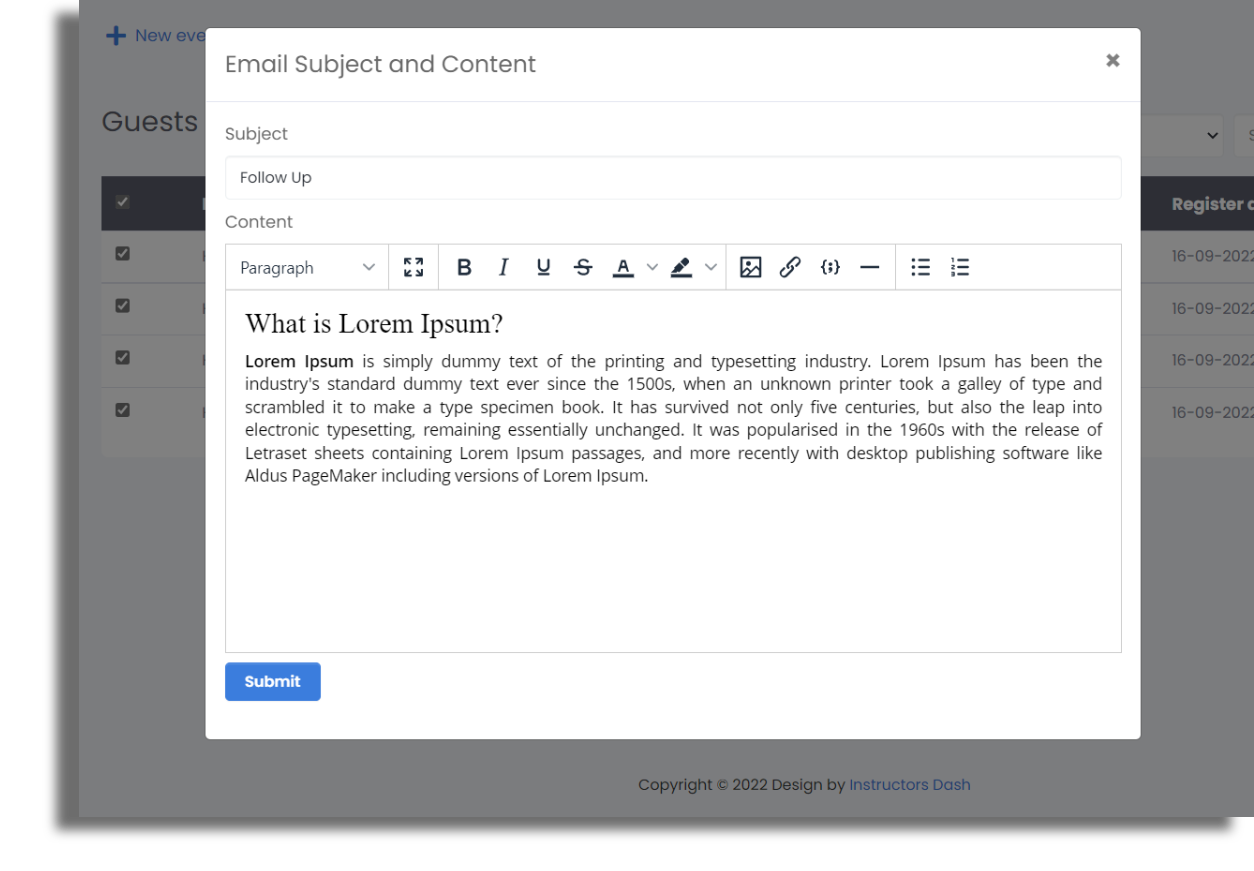Click the Submit button
1254x871 pixels.
click(272, 681)
